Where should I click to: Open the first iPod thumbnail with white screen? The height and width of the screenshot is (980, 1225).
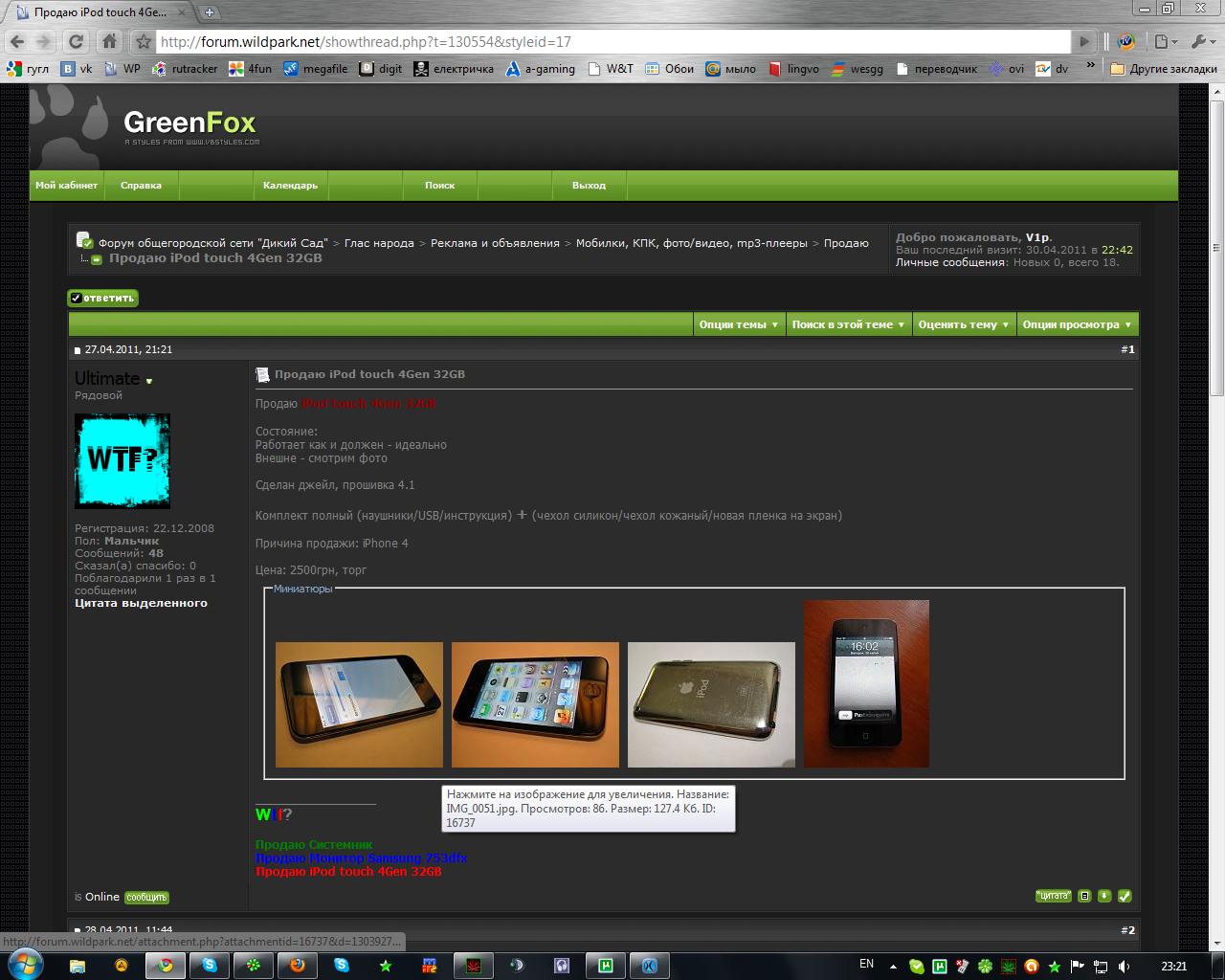pyautogui.click(x=359, y=704)
